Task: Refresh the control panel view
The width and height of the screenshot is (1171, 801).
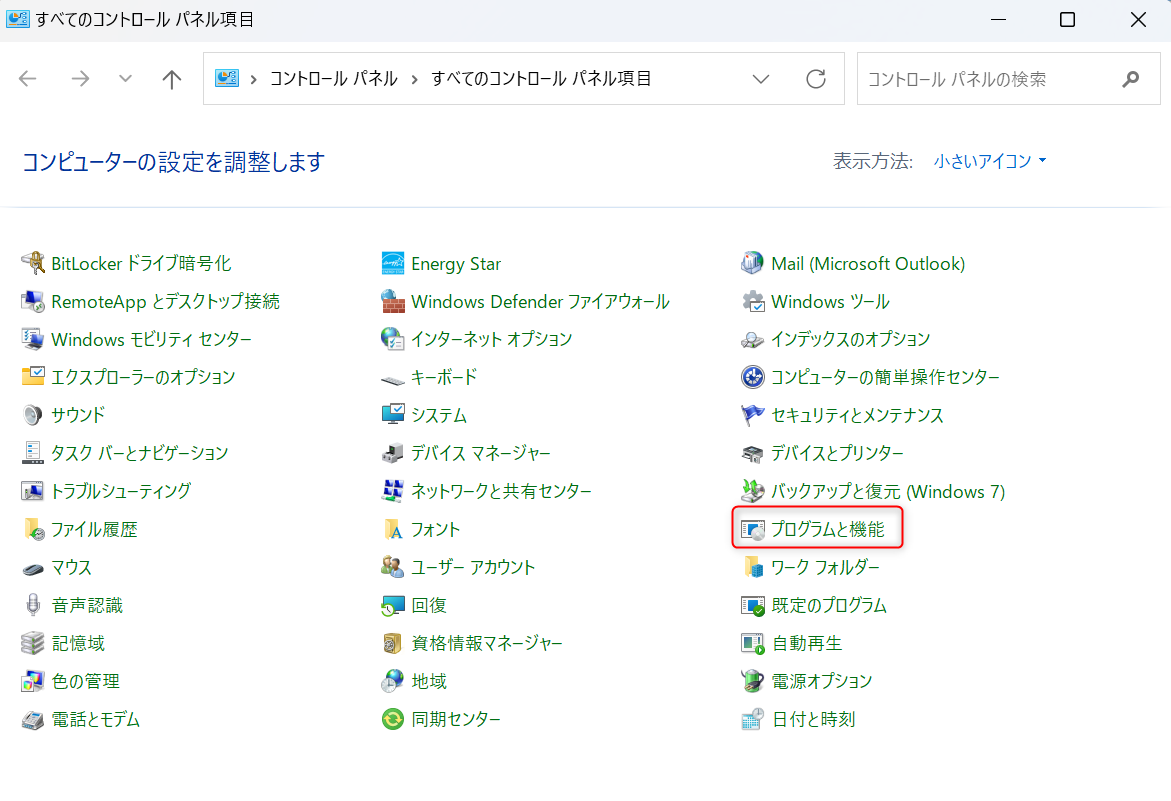Action: [x=816, y=79]
